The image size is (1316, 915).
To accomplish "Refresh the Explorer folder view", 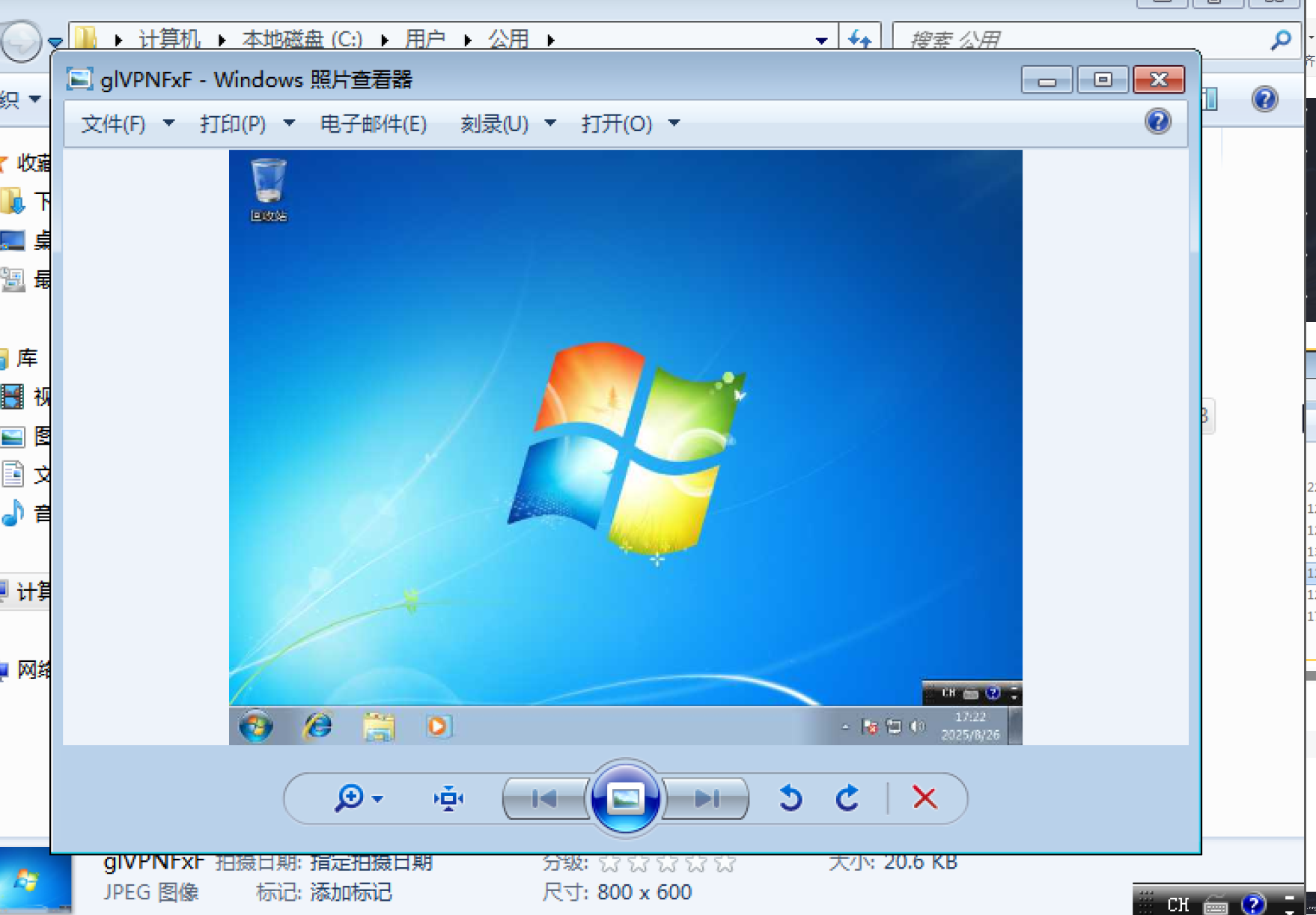I will tap(859, 38).
